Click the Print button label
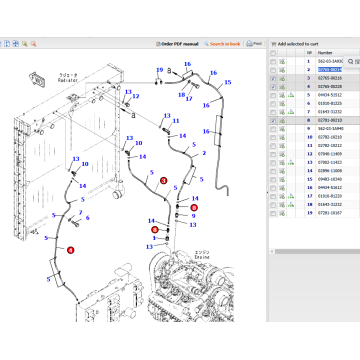This screenshot has height=360, width=360. [x=258, y=44]
